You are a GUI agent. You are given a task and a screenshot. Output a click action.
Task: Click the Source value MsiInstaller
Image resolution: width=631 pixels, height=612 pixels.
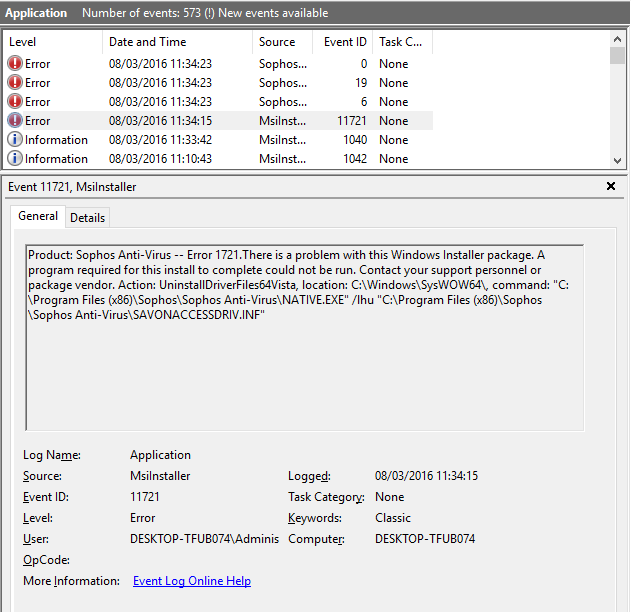(x=160, y=476)
